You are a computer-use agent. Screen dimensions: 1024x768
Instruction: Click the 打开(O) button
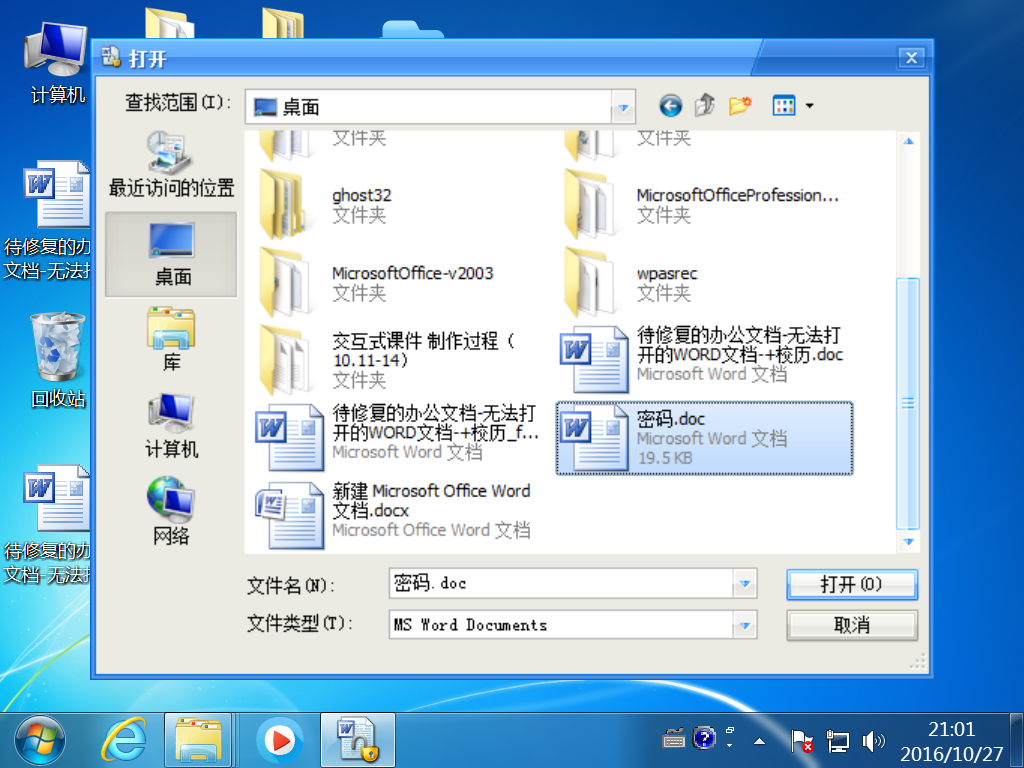pyautogui.click(x=852, y=584)
